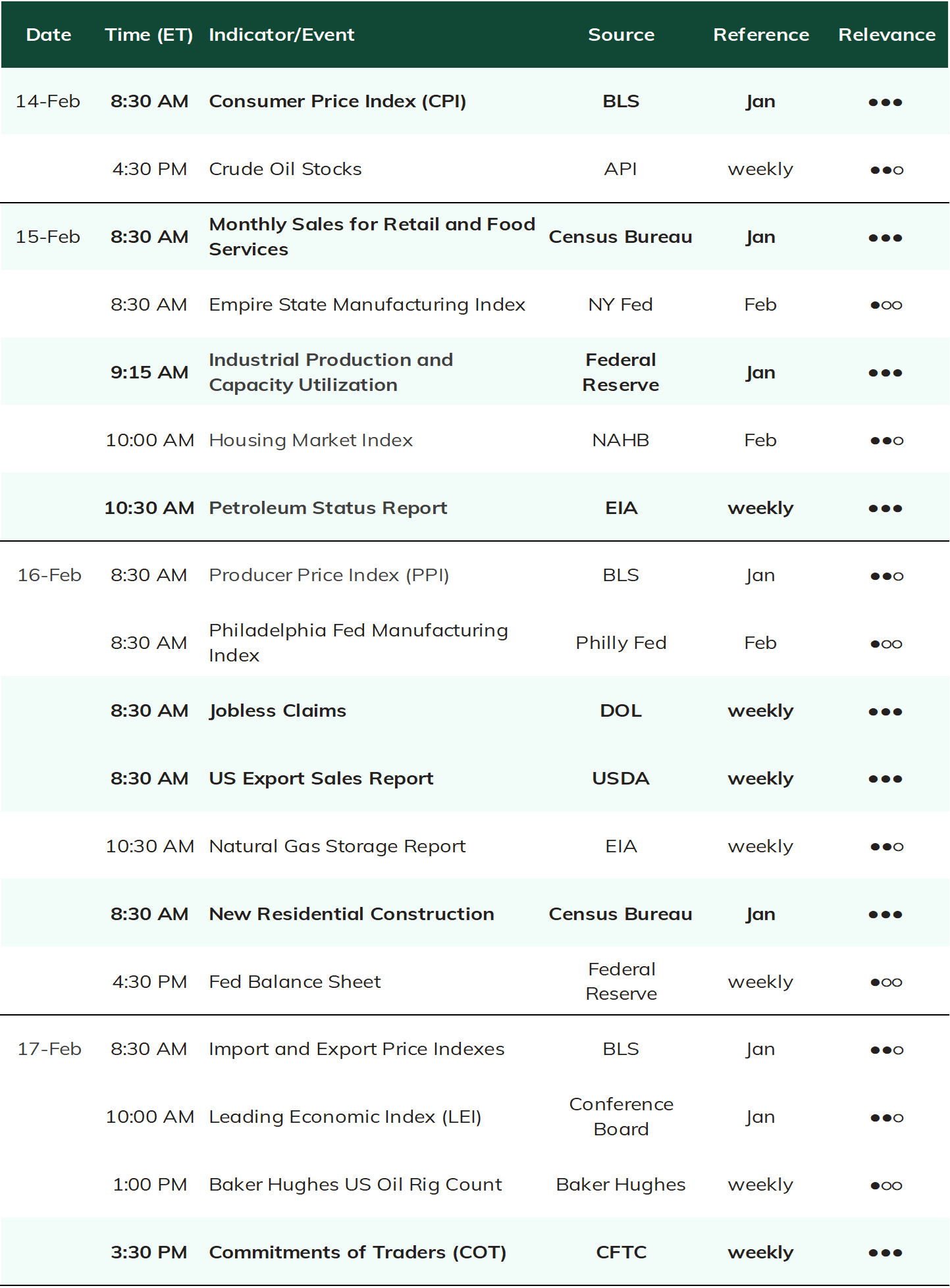Click Consumer Price Index (CPI) event

click(x=338, y=101)
